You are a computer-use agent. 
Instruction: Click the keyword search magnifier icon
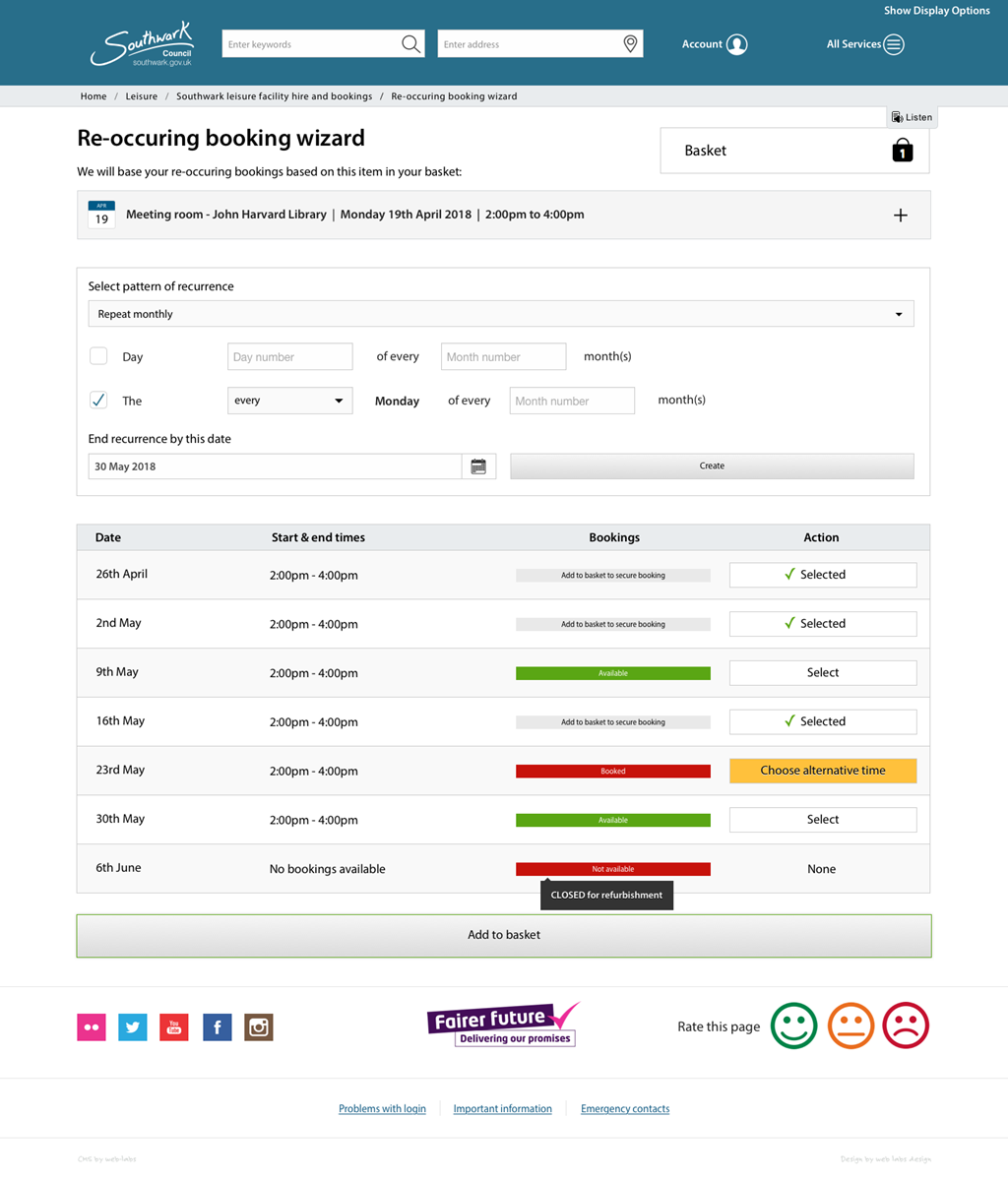pos(410,43)
